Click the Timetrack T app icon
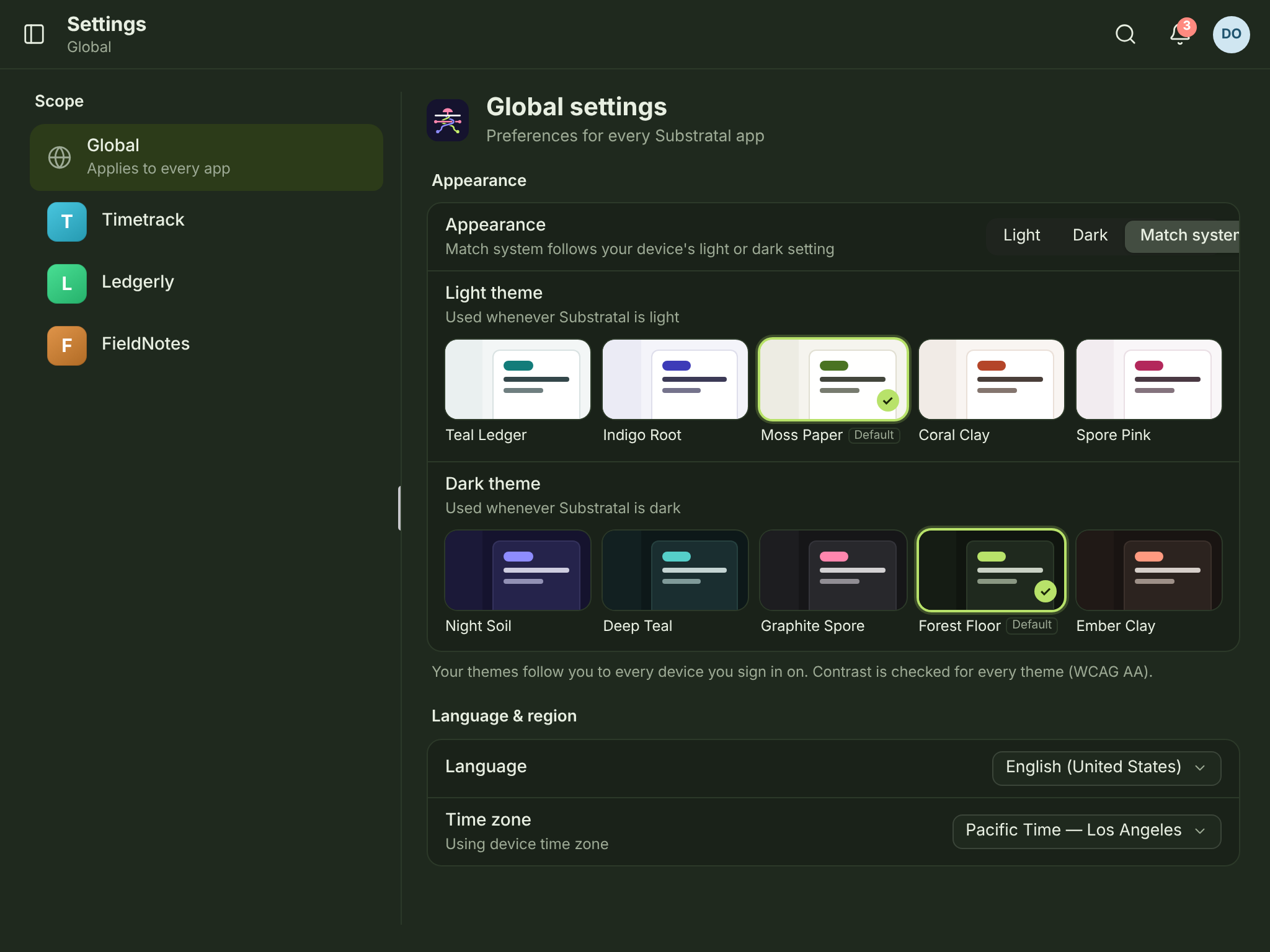 tap(67, 222)
